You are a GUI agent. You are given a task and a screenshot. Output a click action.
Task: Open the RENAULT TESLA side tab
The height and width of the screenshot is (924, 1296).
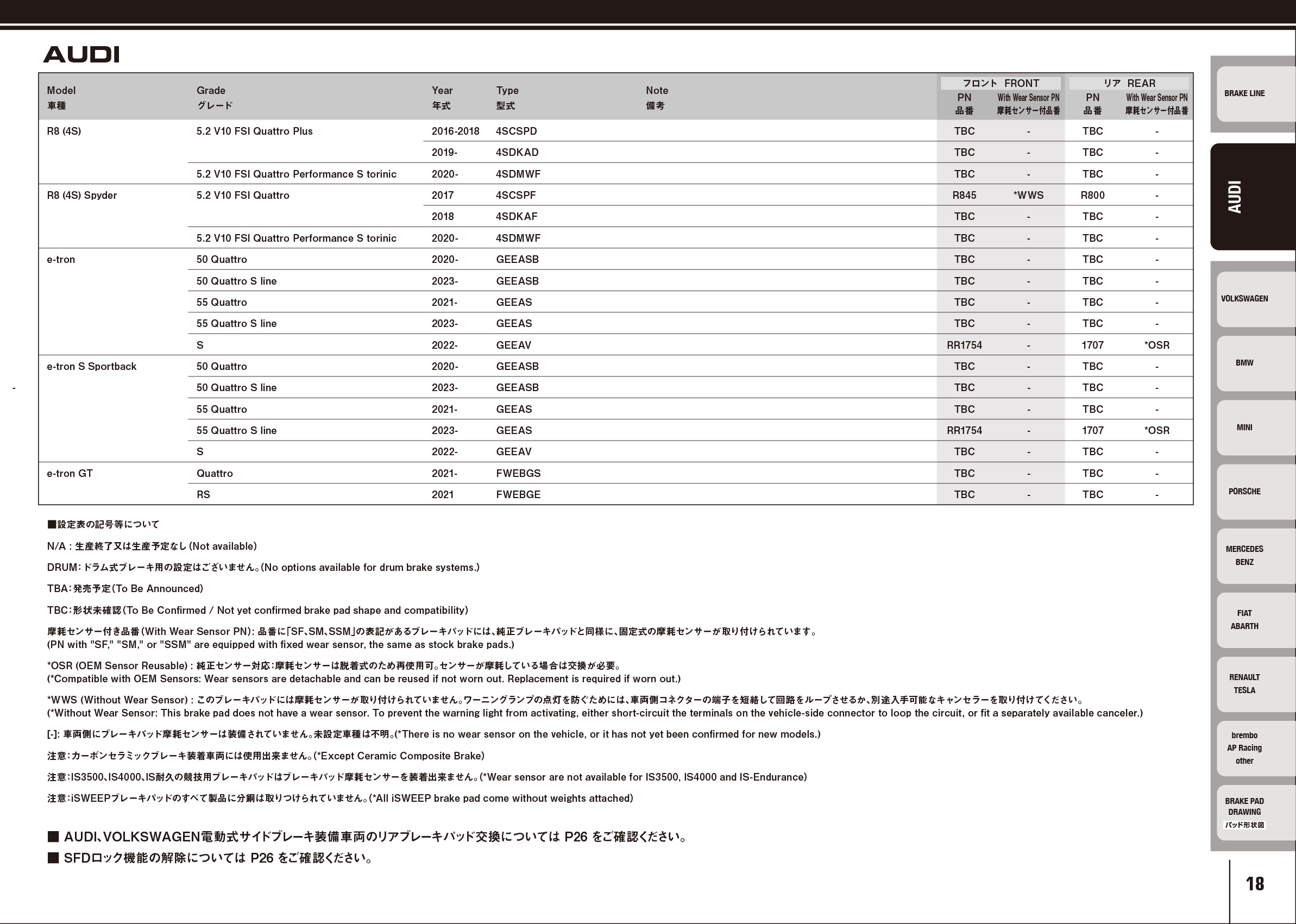pos(1256,684)
